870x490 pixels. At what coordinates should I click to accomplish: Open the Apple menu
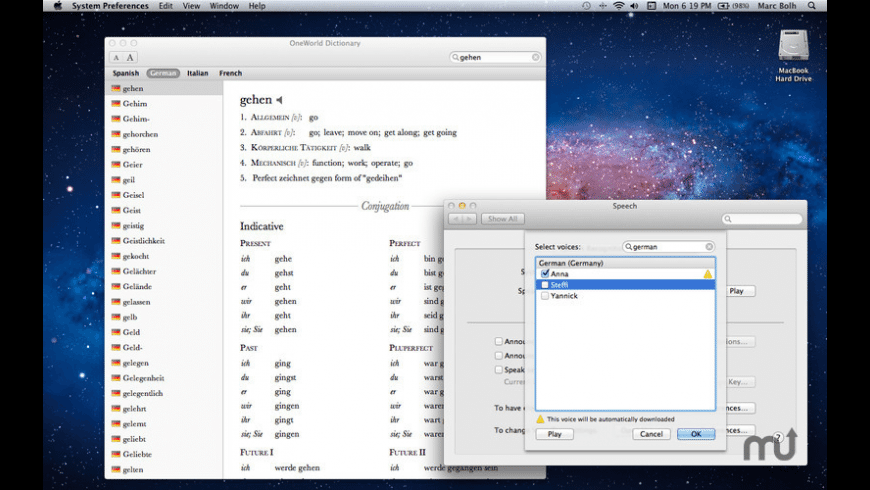[58, 6]
